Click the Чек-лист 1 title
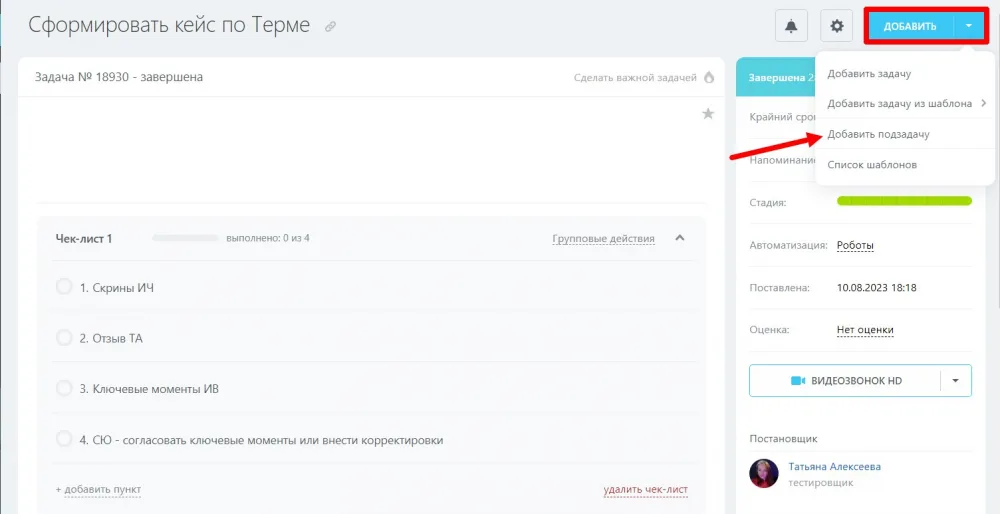 tap(84, 239)
